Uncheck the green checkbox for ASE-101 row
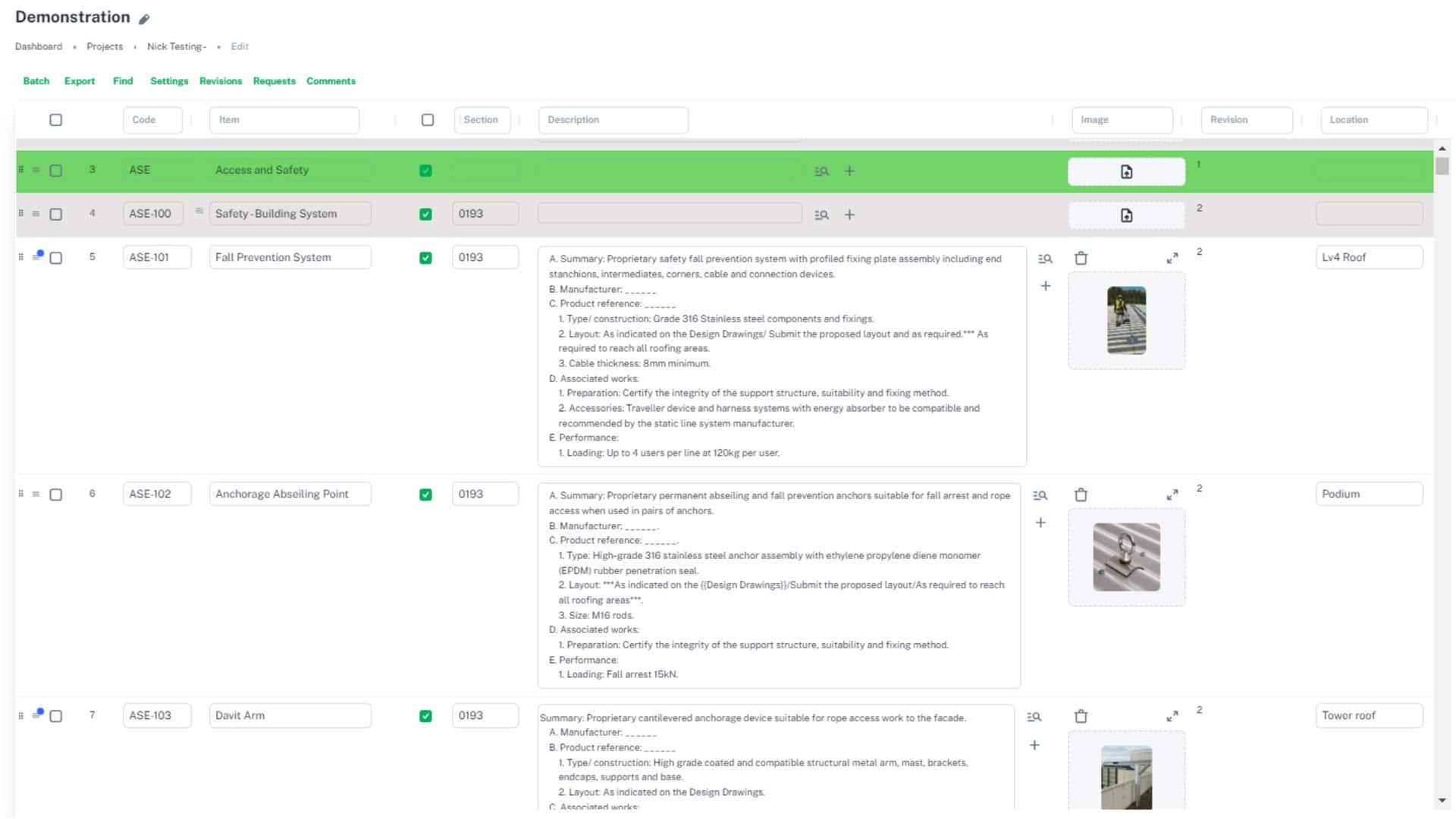Image resolution: width=1456 pixels, height=819 pixels. coord(425,258)
